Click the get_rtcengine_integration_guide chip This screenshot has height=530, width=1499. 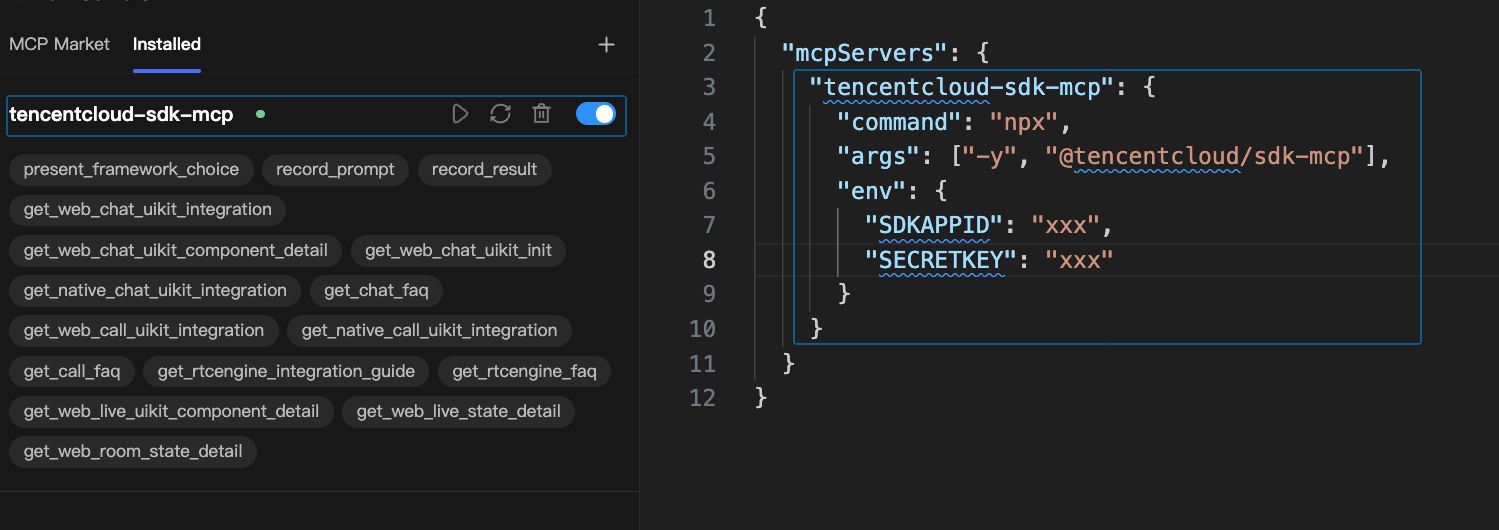(x=286, y=371)
